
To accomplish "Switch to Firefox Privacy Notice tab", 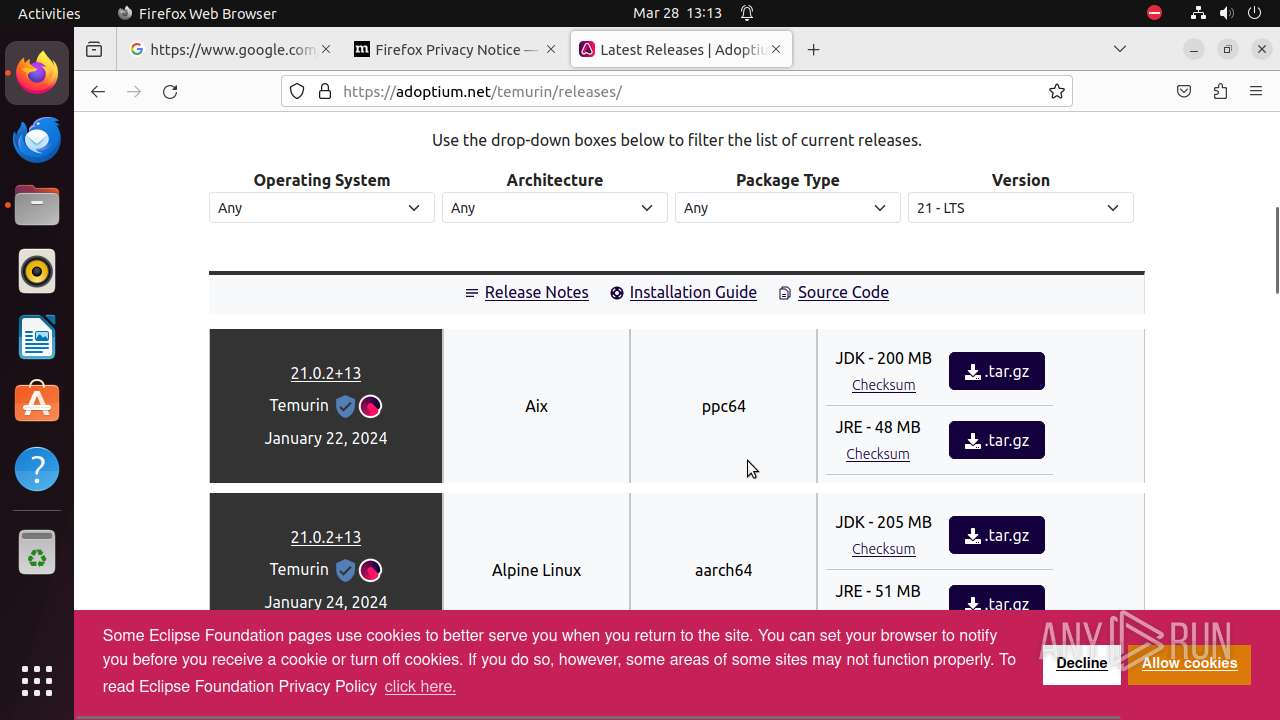I will tap(456, 49).
